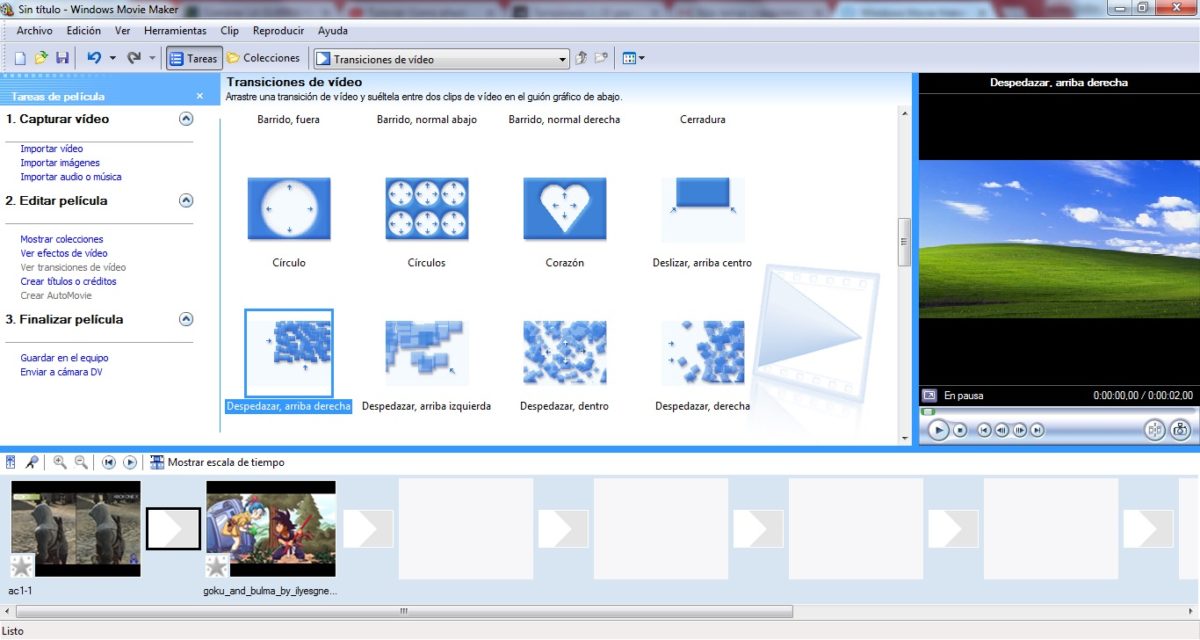Switch view with Mostrar escala de tiempo
1200x640 pixels.
coord(217,462)
